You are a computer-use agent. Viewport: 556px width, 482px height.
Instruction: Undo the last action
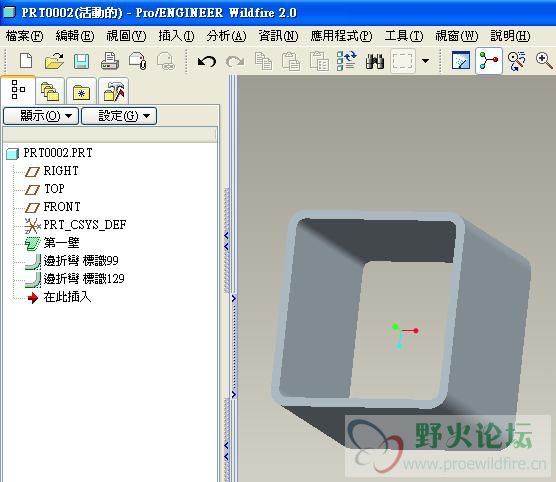point(207,61)
